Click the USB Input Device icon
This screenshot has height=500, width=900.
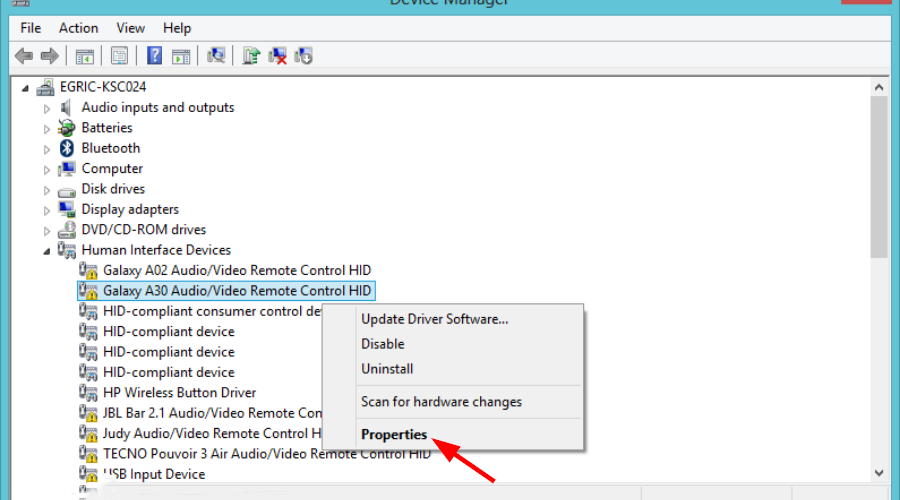tap(88, 474)
